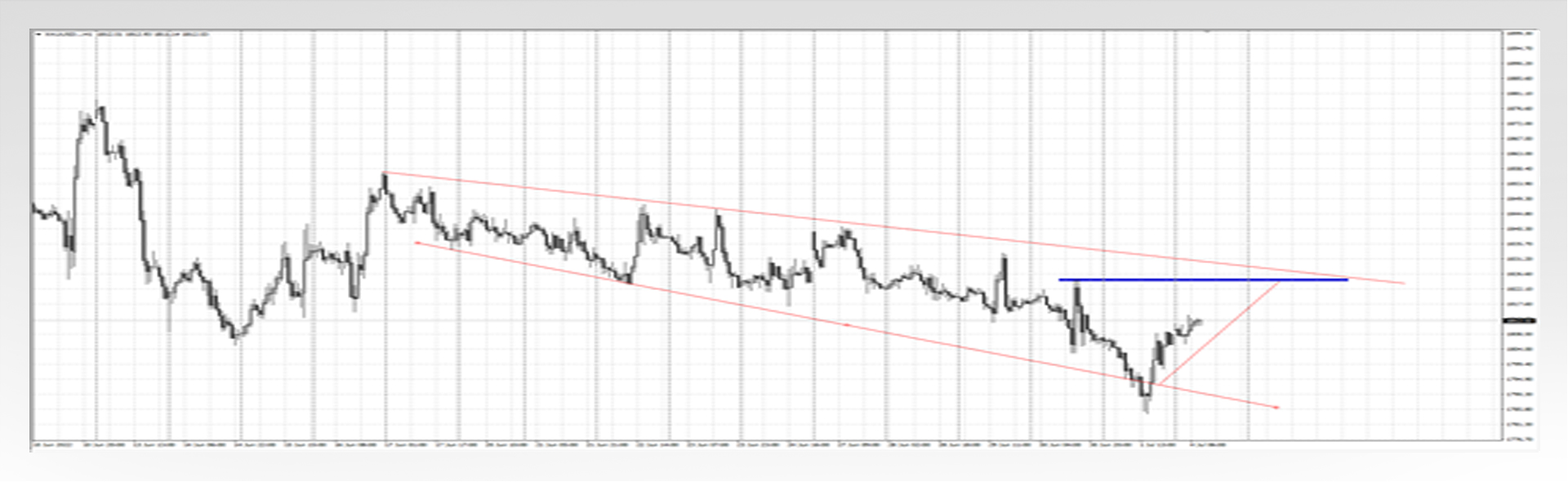1568x482 pixels.
Task: Click the most recent candlestick on the chart
Action: [x=1198, y=321]
